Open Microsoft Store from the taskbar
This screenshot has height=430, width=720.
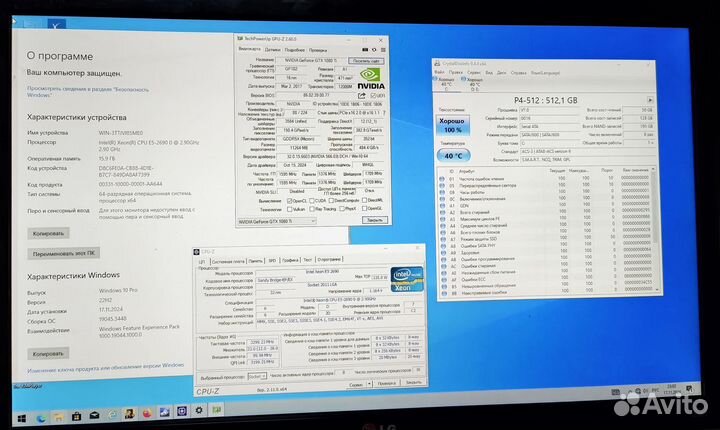76,416
